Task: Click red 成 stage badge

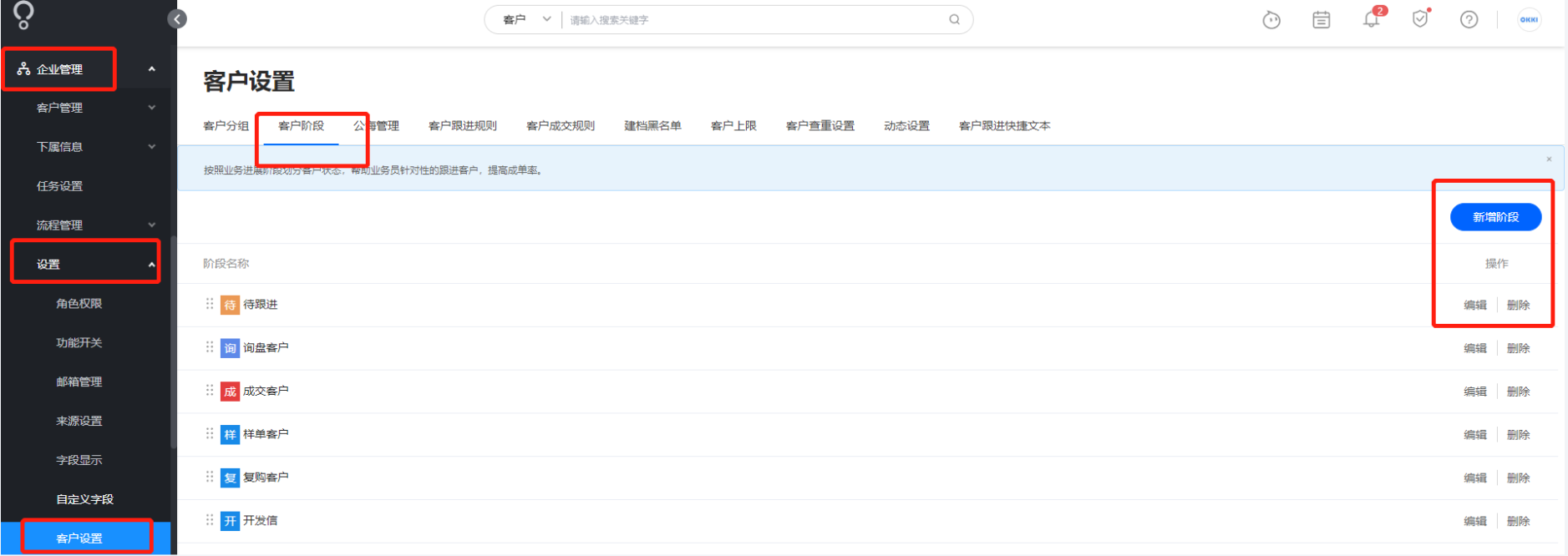Action: pyautogui.click(x=230, y=392)
